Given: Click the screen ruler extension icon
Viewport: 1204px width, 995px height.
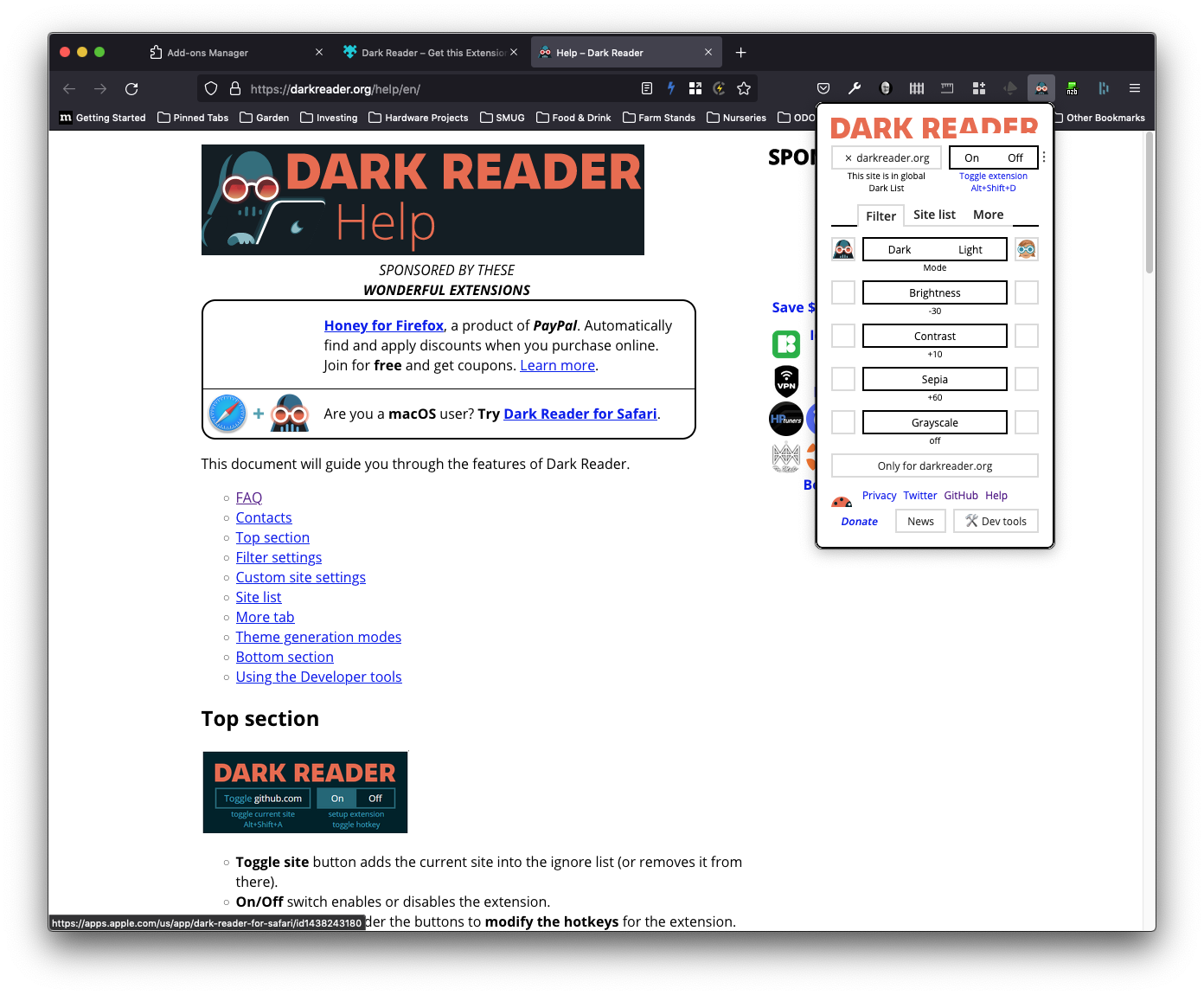Looking at the screenshot, I should coord(947,87).
